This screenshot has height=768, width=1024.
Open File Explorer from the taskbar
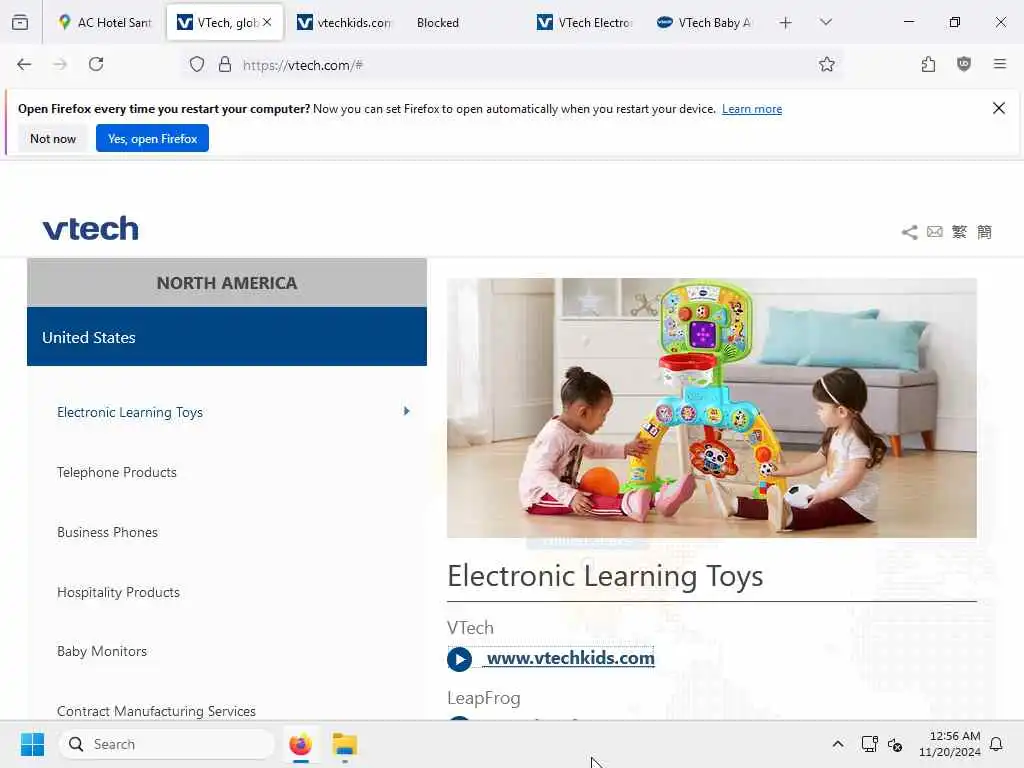pos(344,744)
